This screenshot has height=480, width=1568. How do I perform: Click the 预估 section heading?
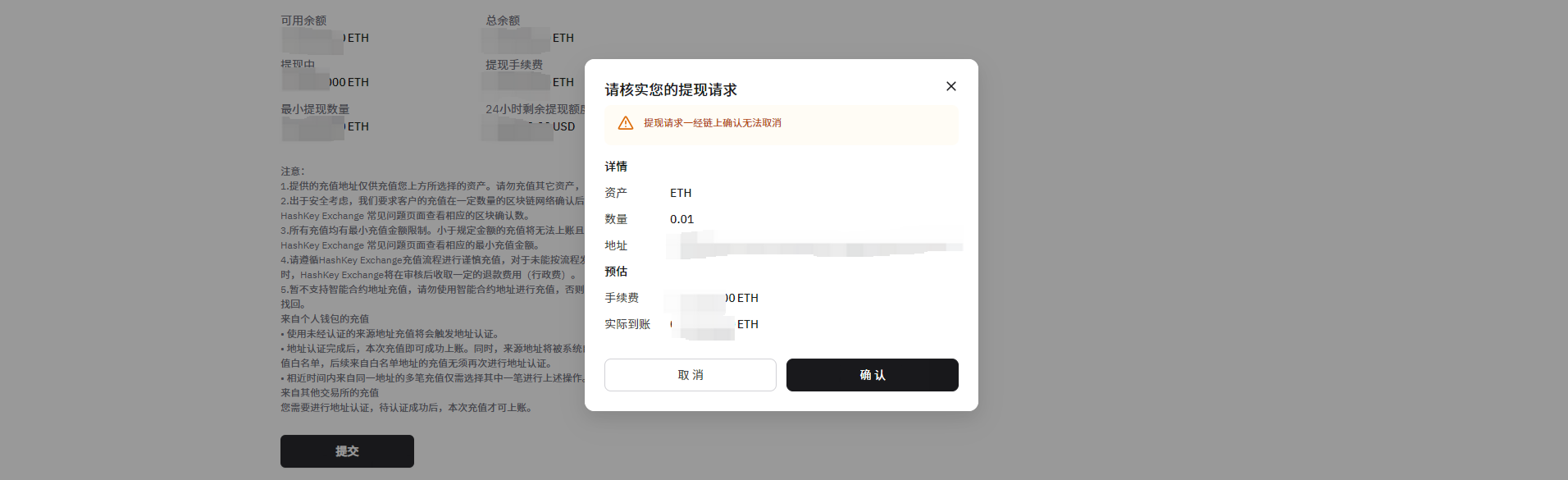click(x=615, y=272)
